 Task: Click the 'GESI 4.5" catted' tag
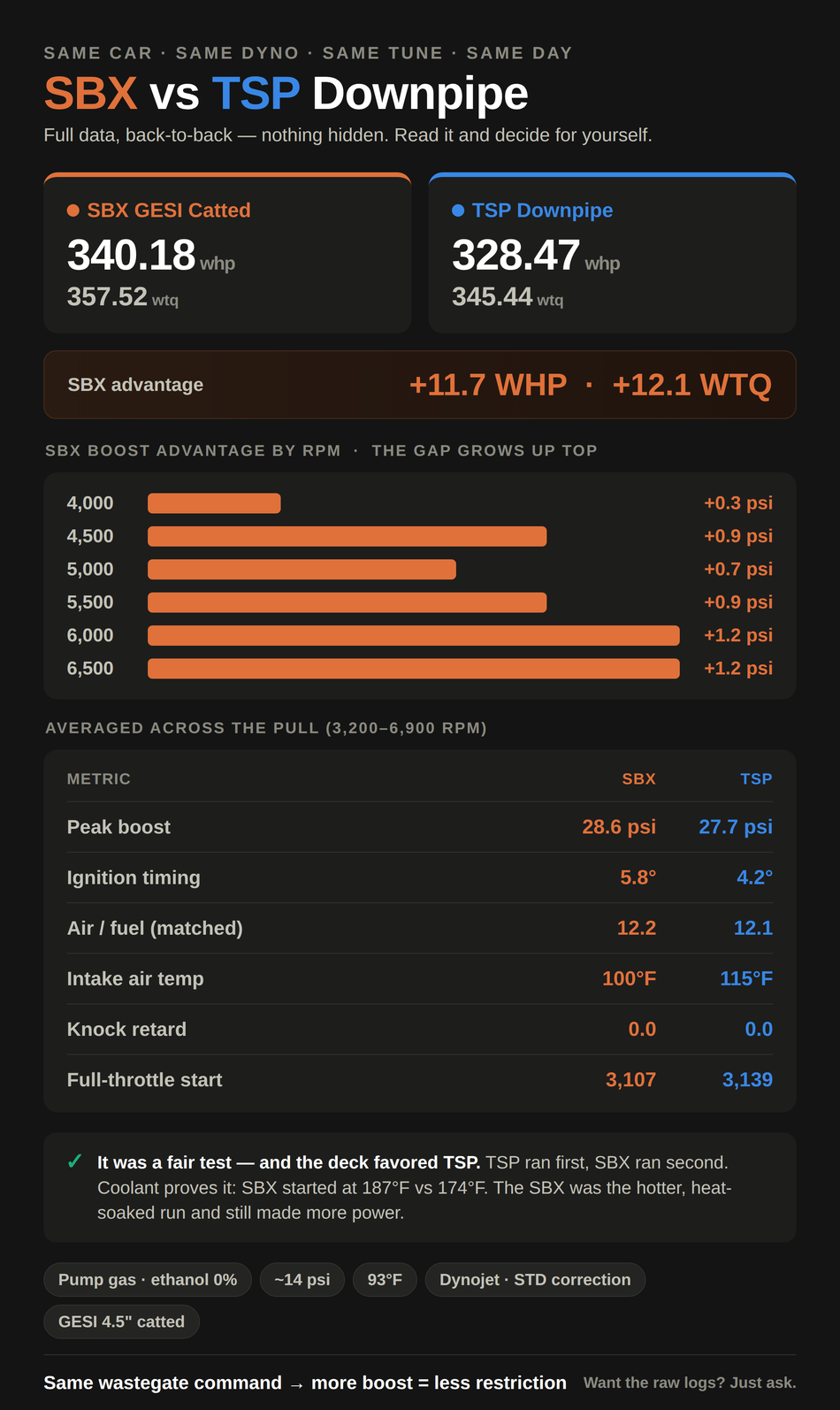pos(122,1322)
